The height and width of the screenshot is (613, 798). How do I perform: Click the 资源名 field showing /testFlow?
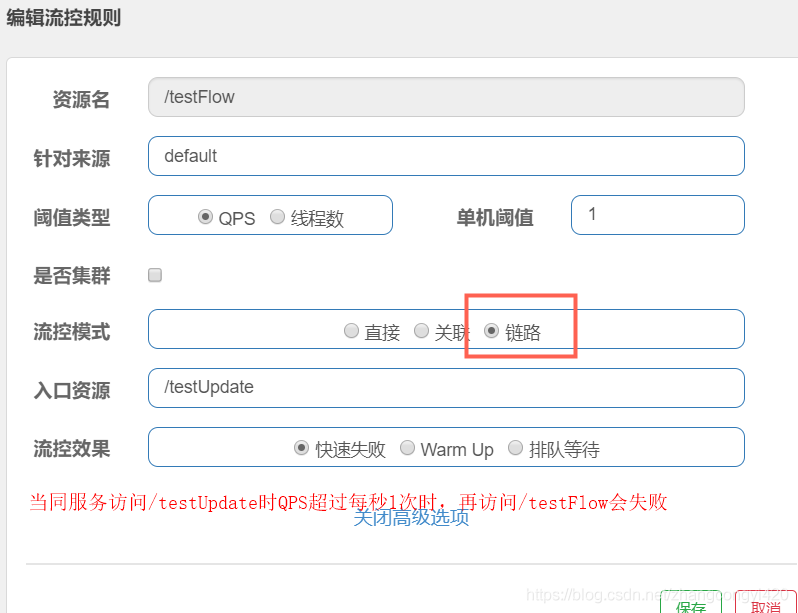[446, 97]
